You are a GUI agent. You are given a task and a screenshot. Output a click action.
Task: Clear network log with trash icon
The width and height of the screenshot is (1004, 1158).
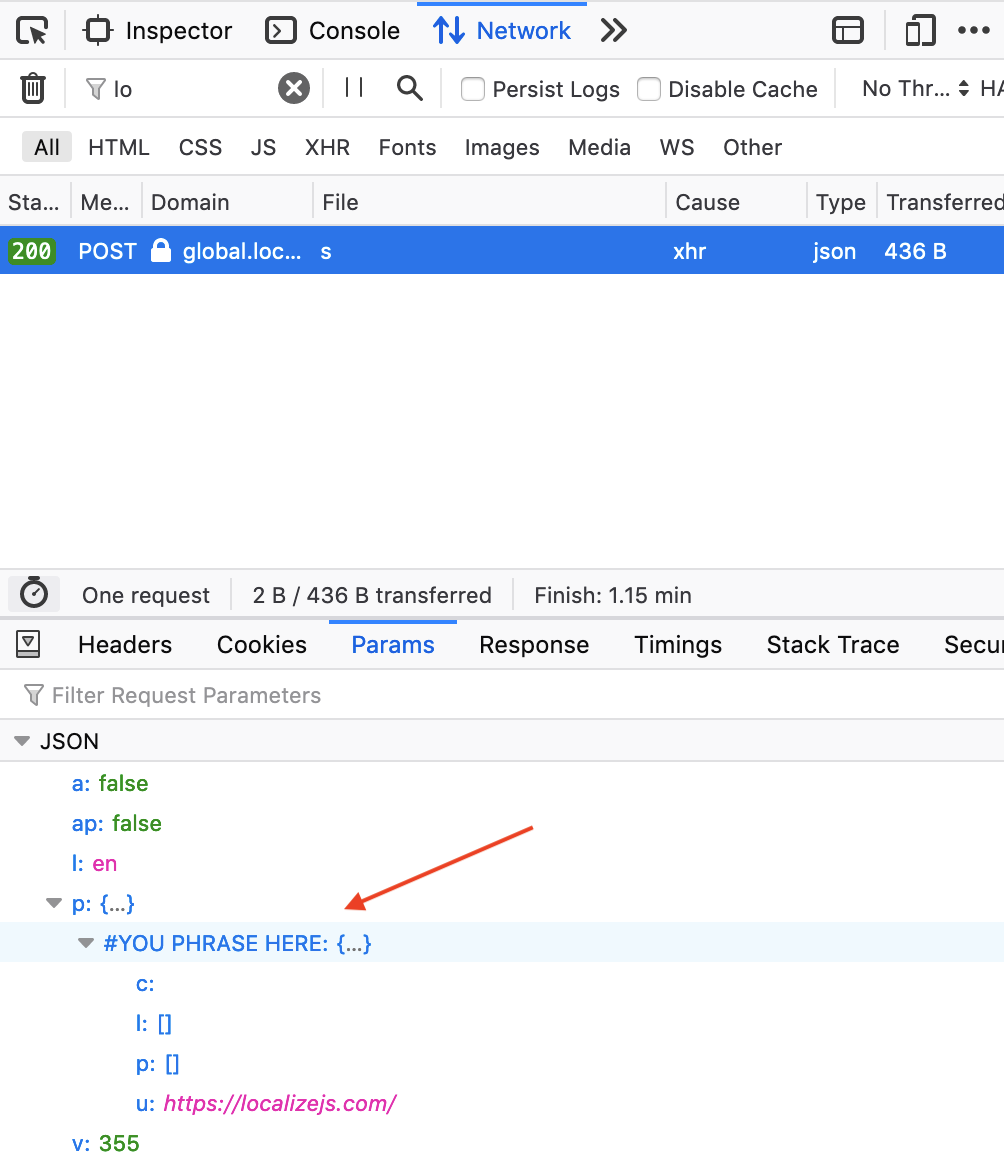click(x=33, y=89)
